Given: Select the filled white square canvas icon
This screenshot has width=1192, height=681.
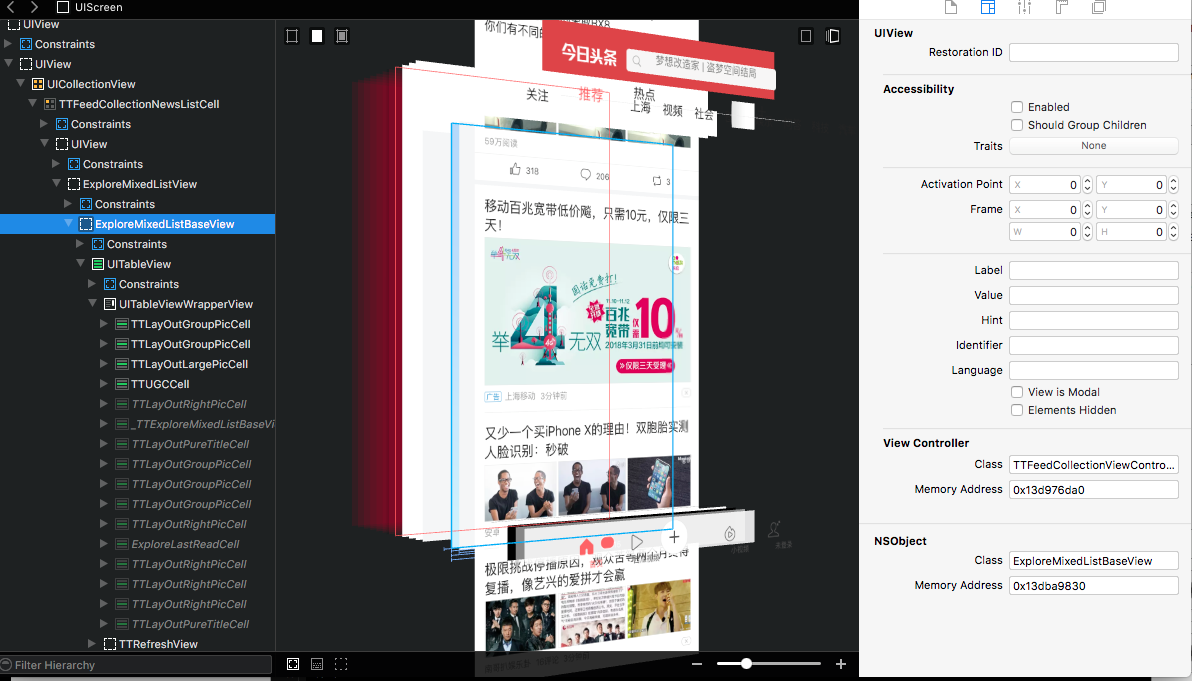Looking at the screenshot, I should click(317, 36).
